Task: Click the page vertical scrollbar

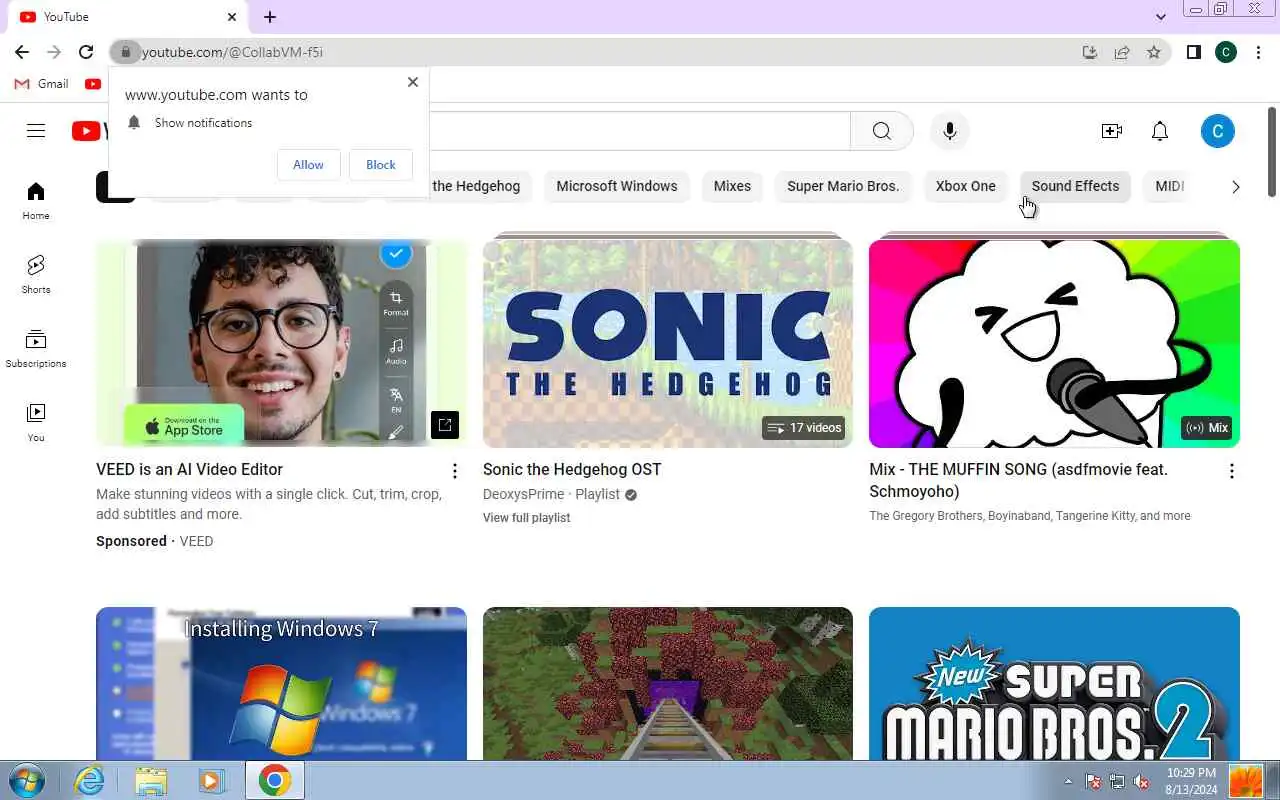Action: click(1272, 150)
